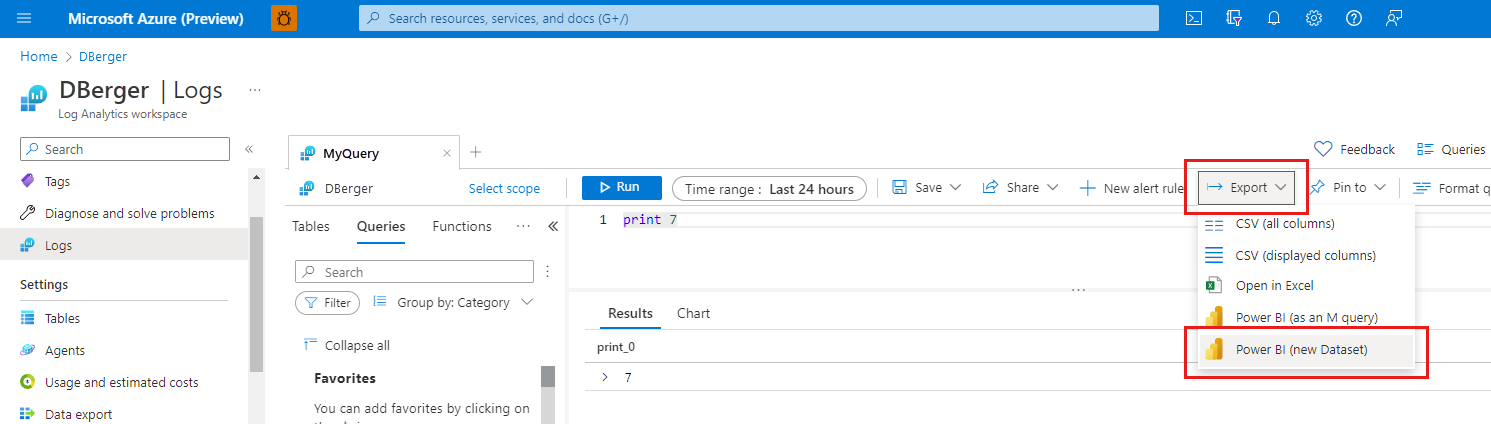Viewport: 1491px width, 424px height.
Task: Type in the Azure global search box
Action: (758, 18)
